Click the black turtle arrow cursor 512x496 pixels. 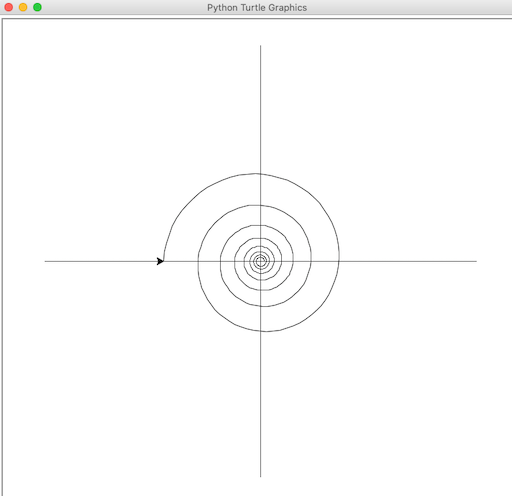tap(160, 261)
